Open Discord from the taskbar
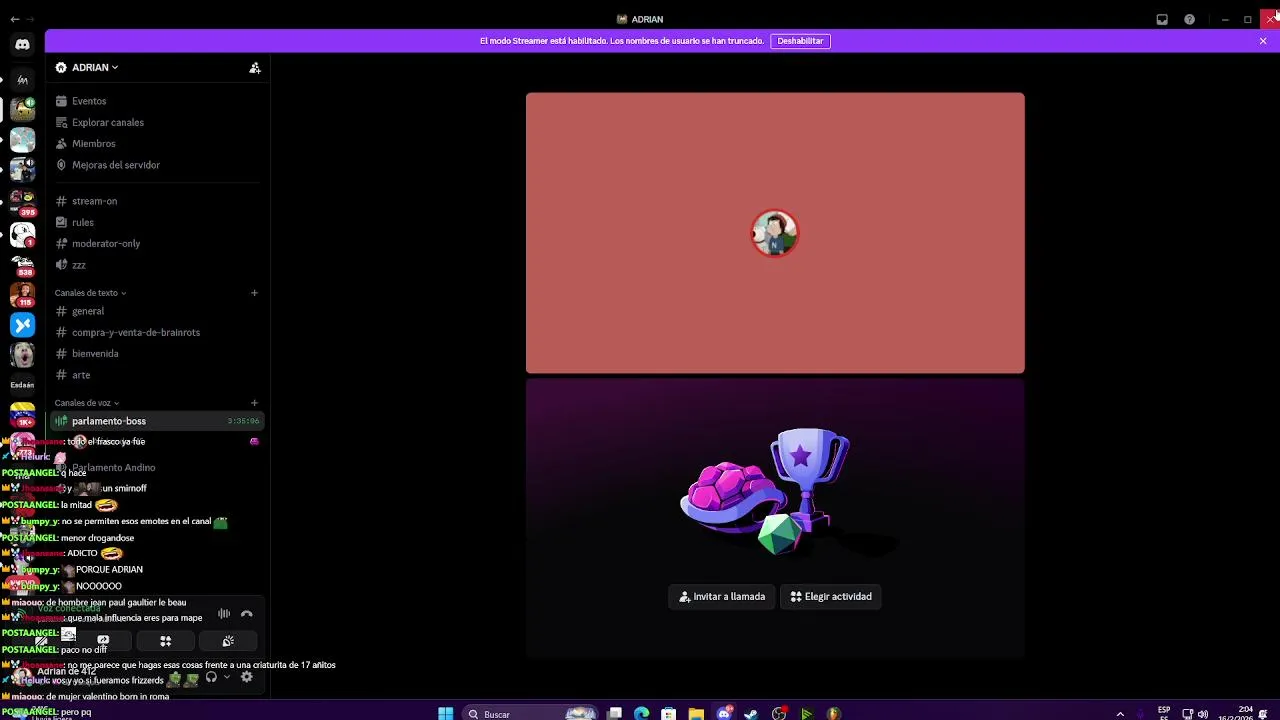This screenshot has height=720, width=1280. point(724,714)
